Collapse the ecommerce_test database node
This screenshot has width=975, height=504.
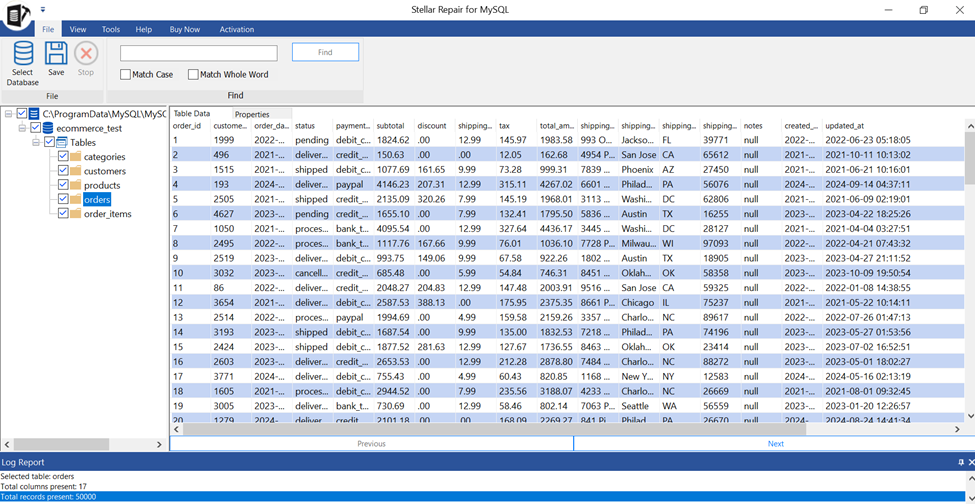pyautogui.click(x=23, y=128)
